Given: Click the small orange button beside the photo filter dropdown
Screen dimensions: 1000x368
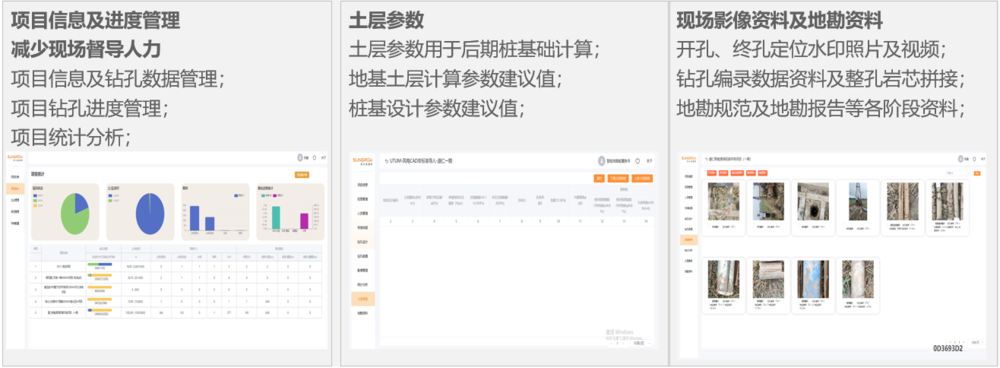Looking at the screenshot, I should (x=977, y=173).
